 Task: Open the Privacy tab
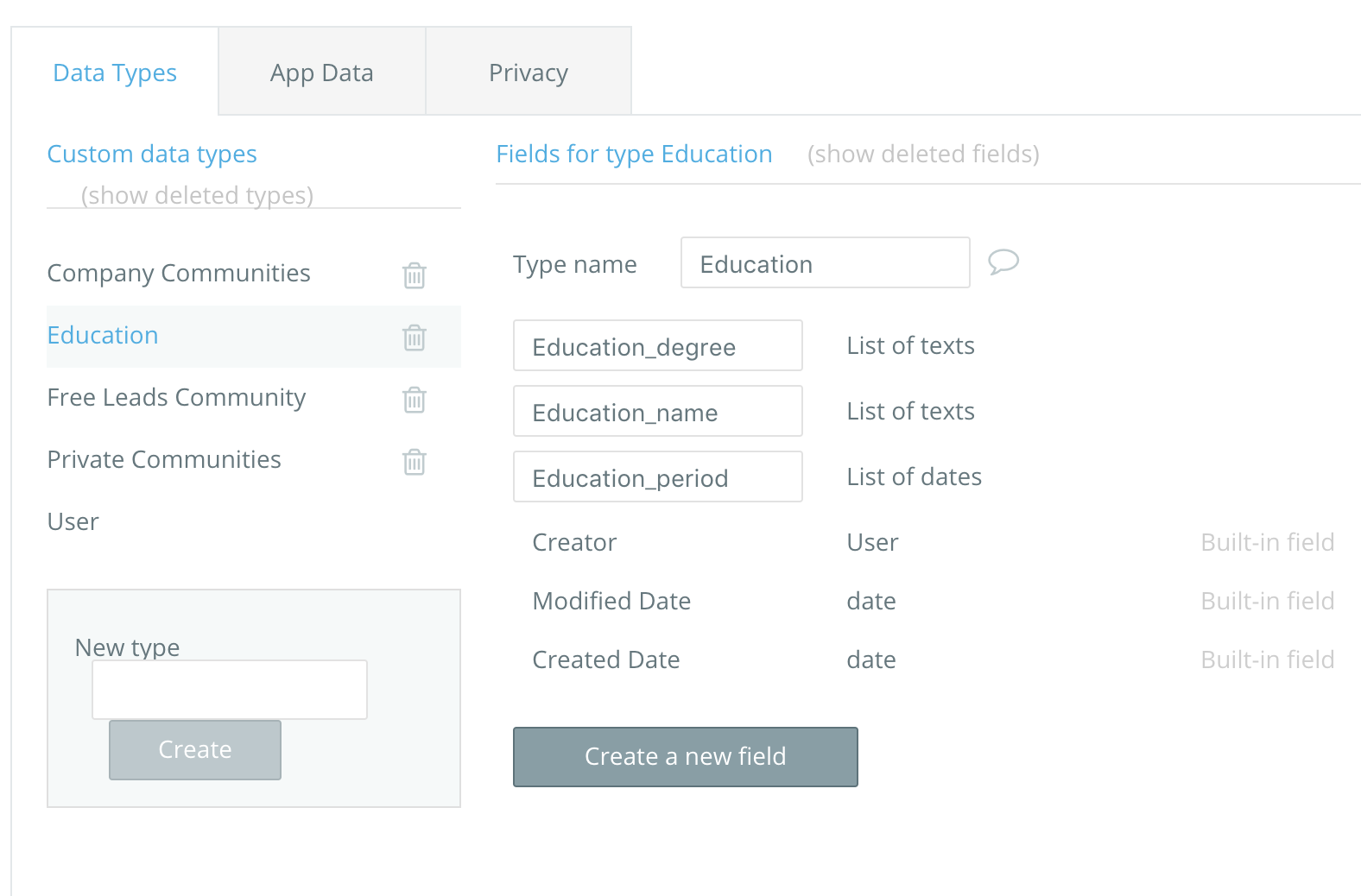(x=528, y=73)
